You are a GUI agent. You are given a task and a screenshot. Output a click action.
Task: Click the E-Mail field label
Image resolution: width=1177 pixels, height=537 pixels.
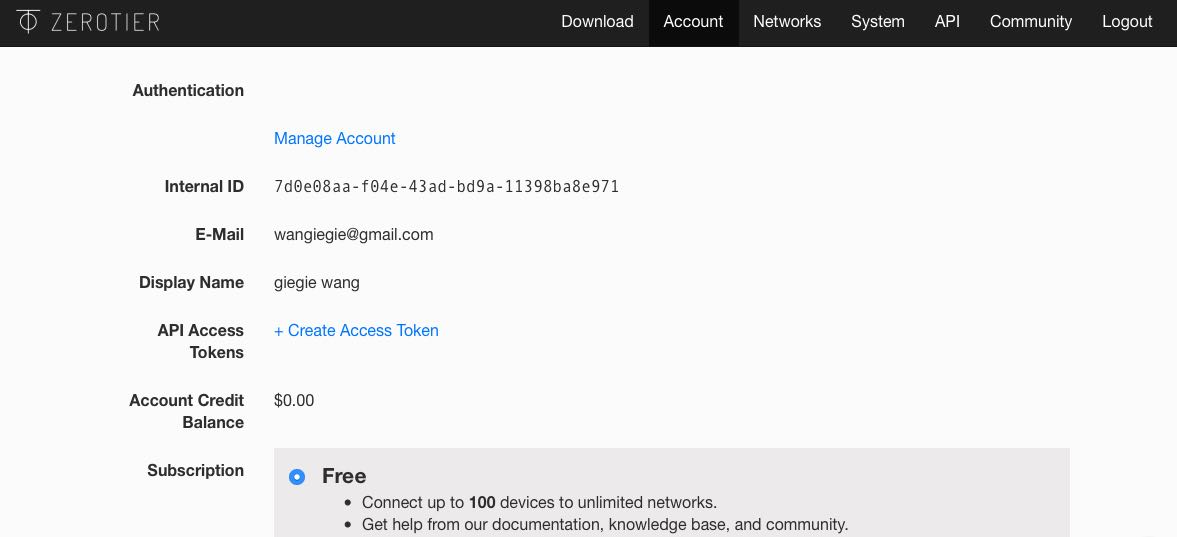click(219, 234)
